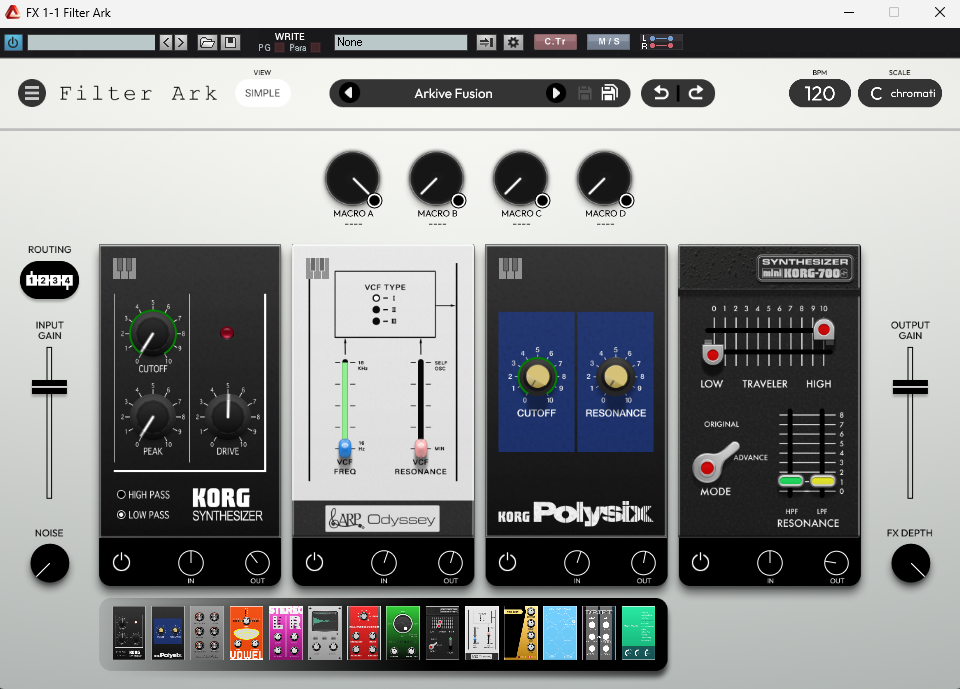Click the M/S mode button
This screenshot has width=960, height=689.
point(608,42)
